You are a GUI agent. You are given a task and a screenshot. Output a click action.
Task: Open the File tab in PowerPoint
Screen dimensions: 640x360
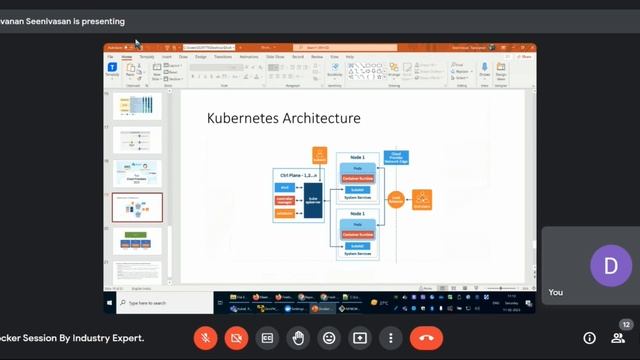point(110,57)
